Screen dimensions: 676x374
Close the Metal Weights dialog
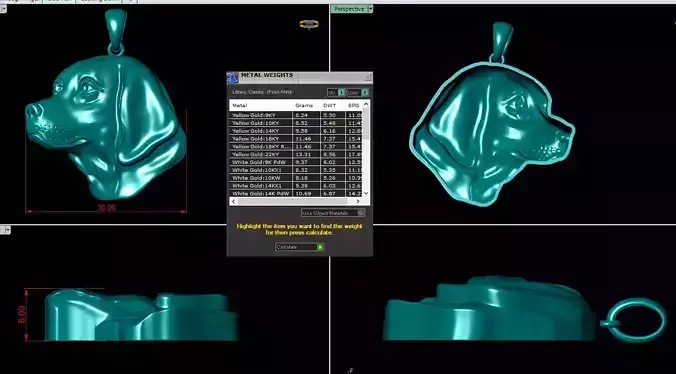[368, 77]
